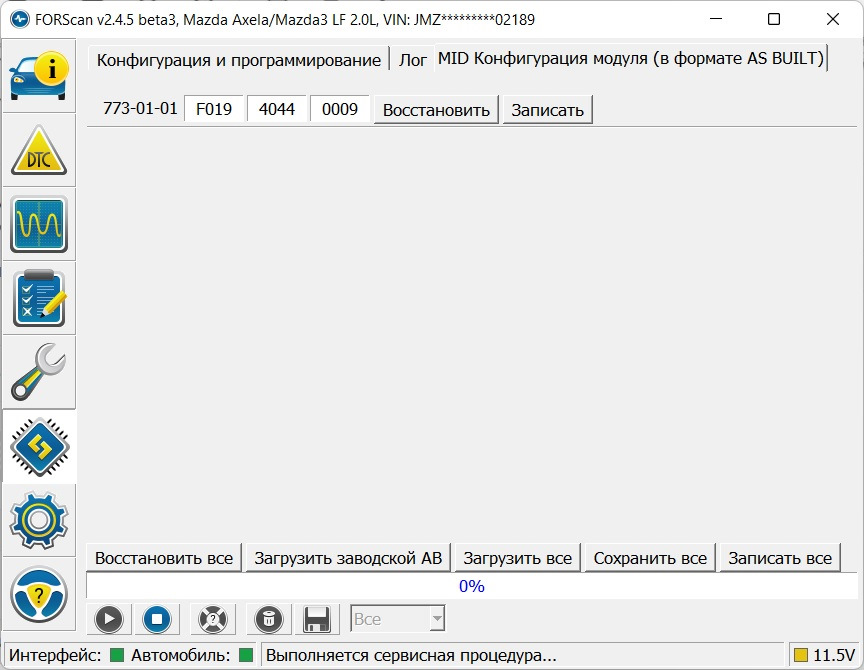Image resolution: width=864 pixels, height=670 pixels.
Task: Minimize the FORScan window
Action: [x=716, y=19]
